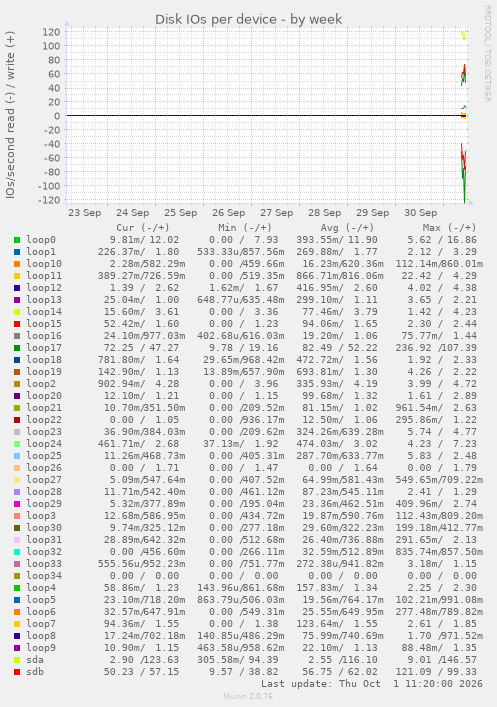
Task: Click the 'loop31' legend label
Action: coord(44,540)
